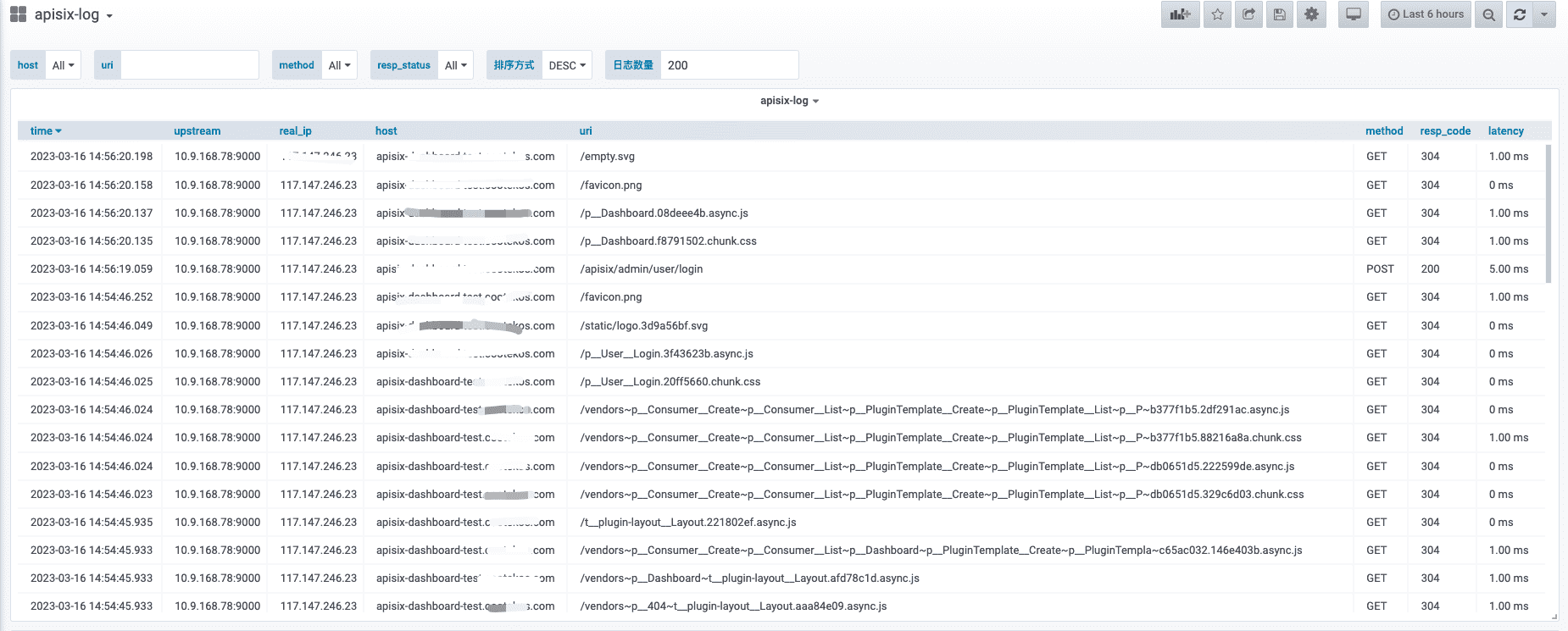Sort table by real_ip column header
This screenshot has height=631, width=1568.
pyautogui.click(x=295, y=131)
